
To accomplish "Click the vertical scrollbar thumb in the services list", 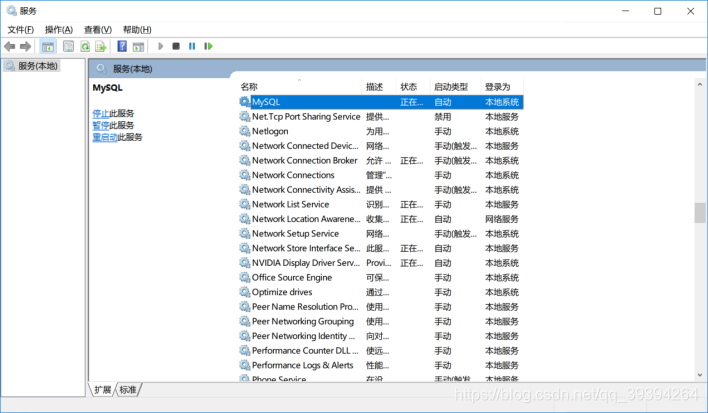I will 699,213.
